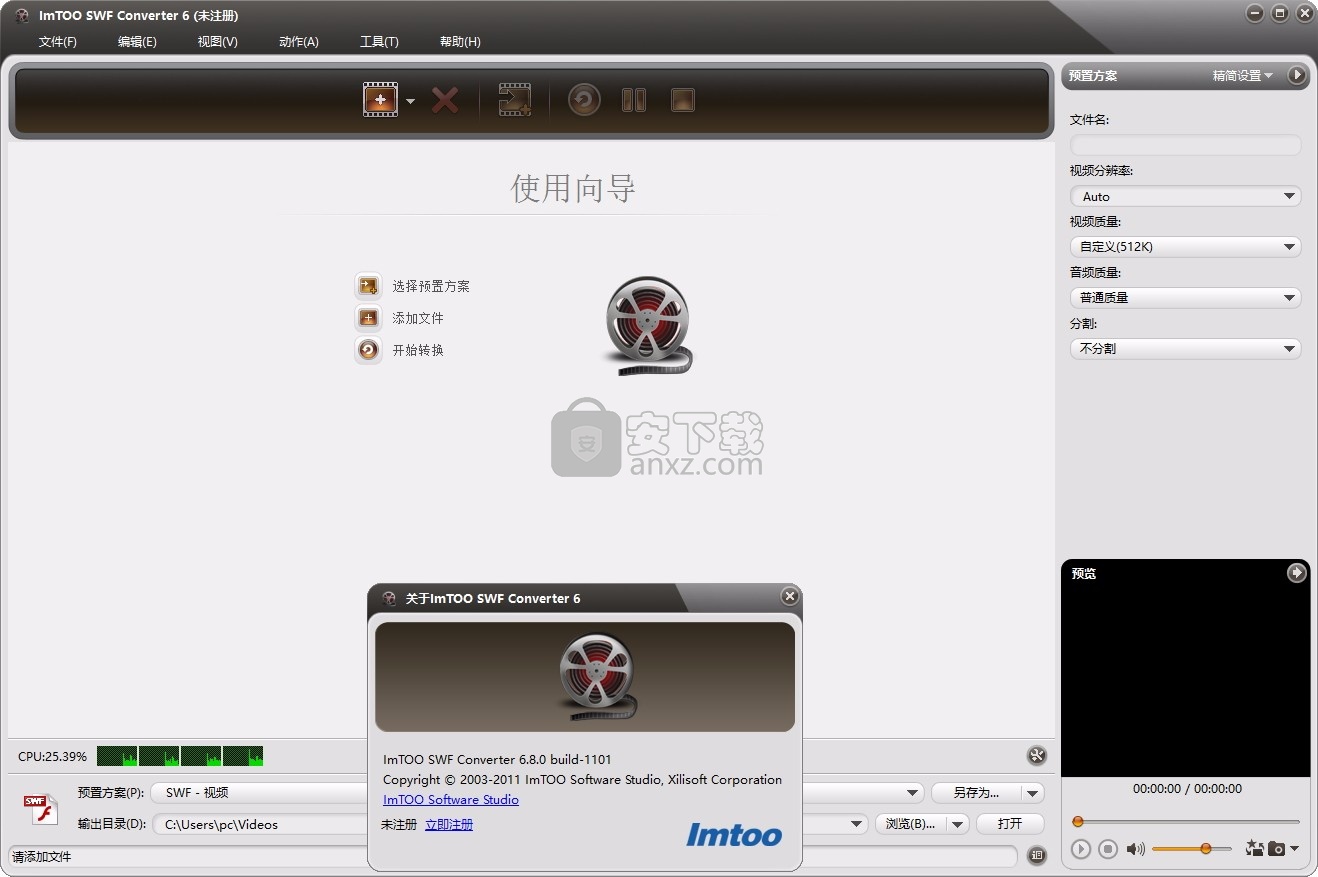Open the 文件(F) menu

(58, 41)
